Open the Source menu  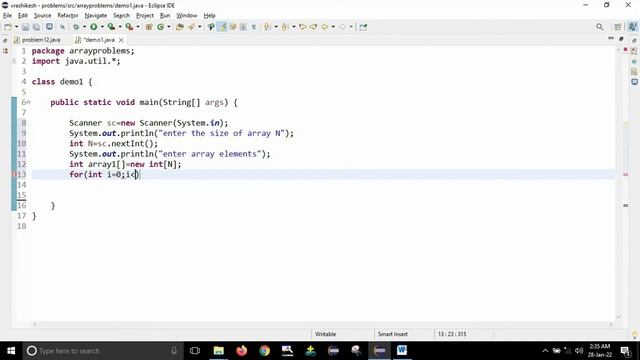pyautogui.click(x=42, y=16)
